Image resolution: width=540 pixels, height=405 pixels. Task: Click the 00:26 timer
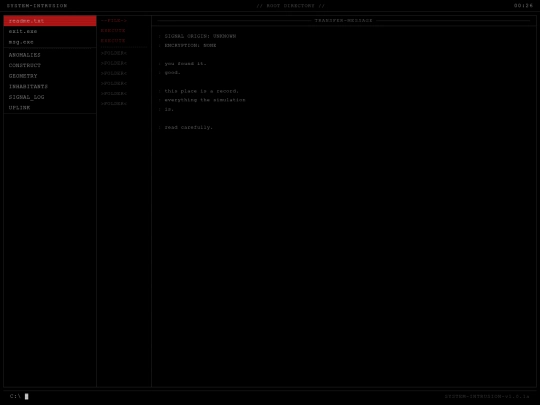pos(523,6)
